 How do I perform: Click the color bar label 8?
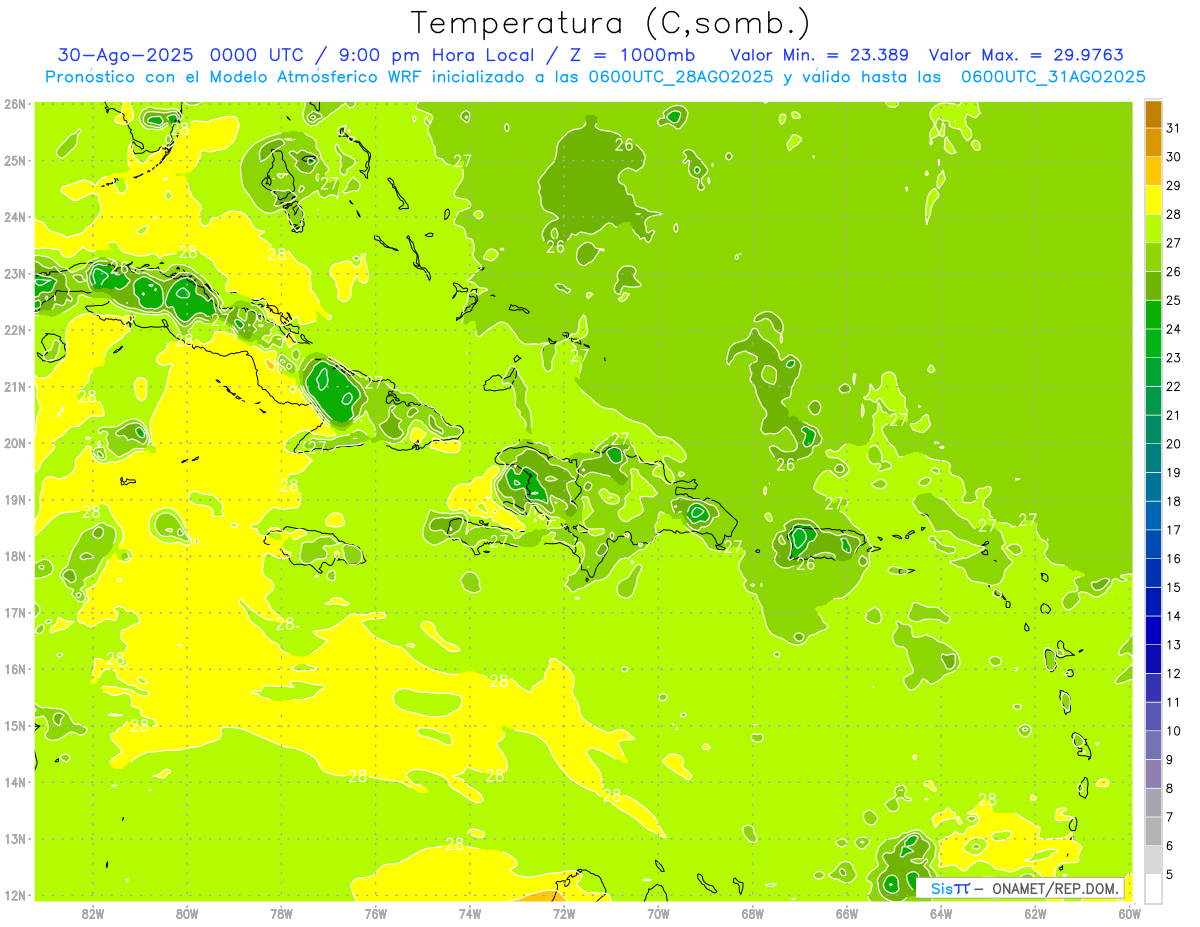click(1170, 789)
